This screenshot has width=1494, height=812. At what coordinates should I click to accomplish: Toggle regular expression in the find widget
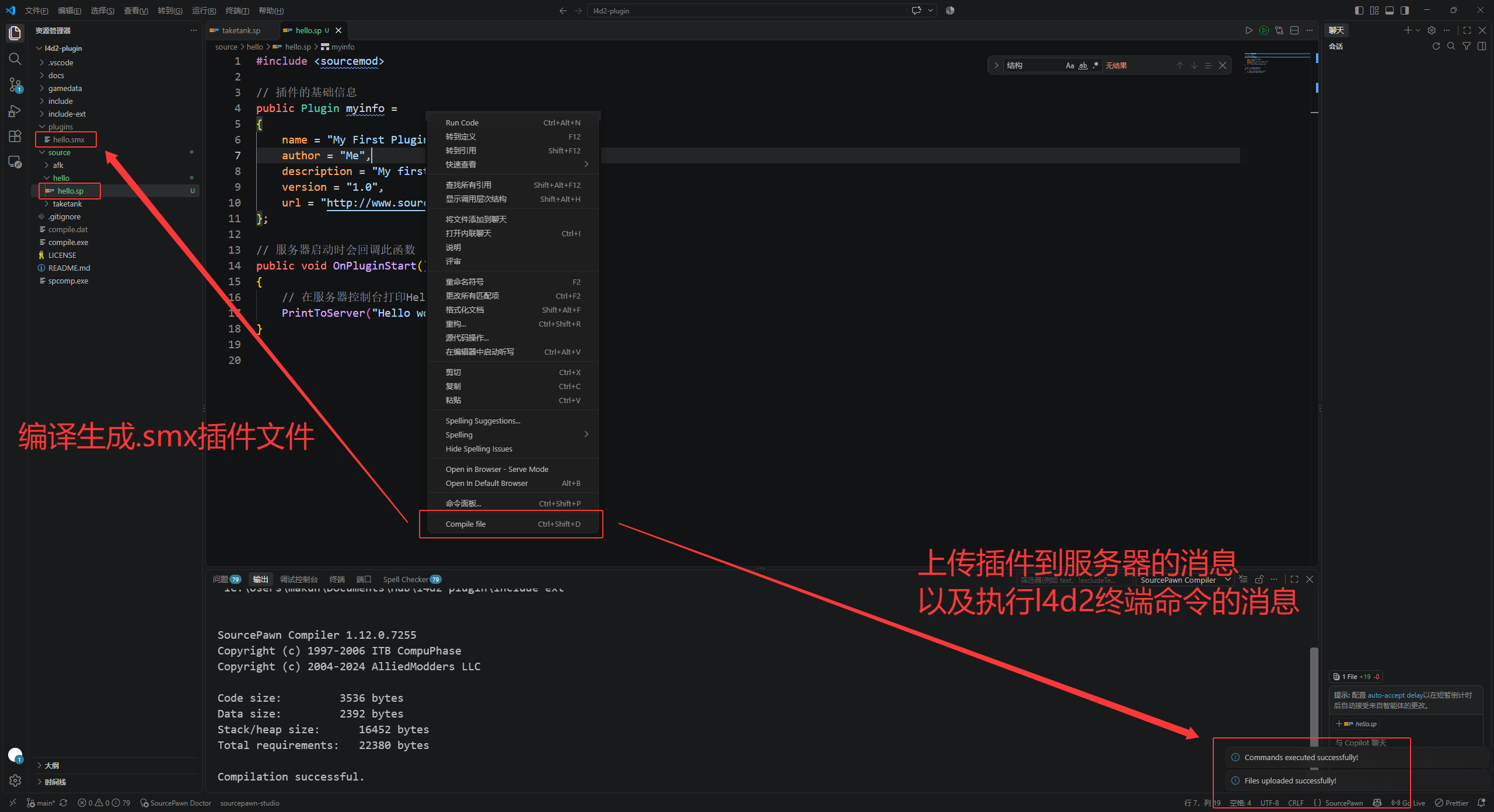point(1096,65)
